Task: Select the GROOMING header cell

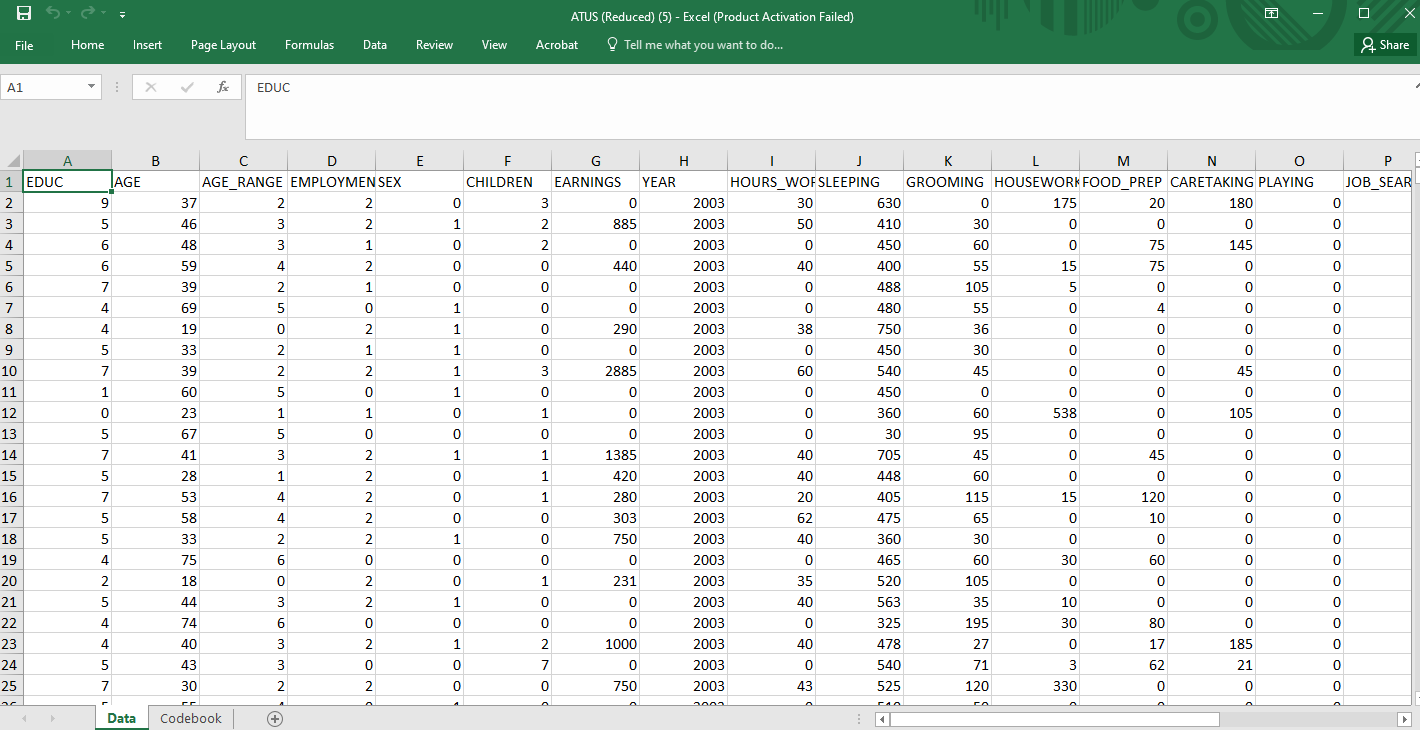Action: 947,182
